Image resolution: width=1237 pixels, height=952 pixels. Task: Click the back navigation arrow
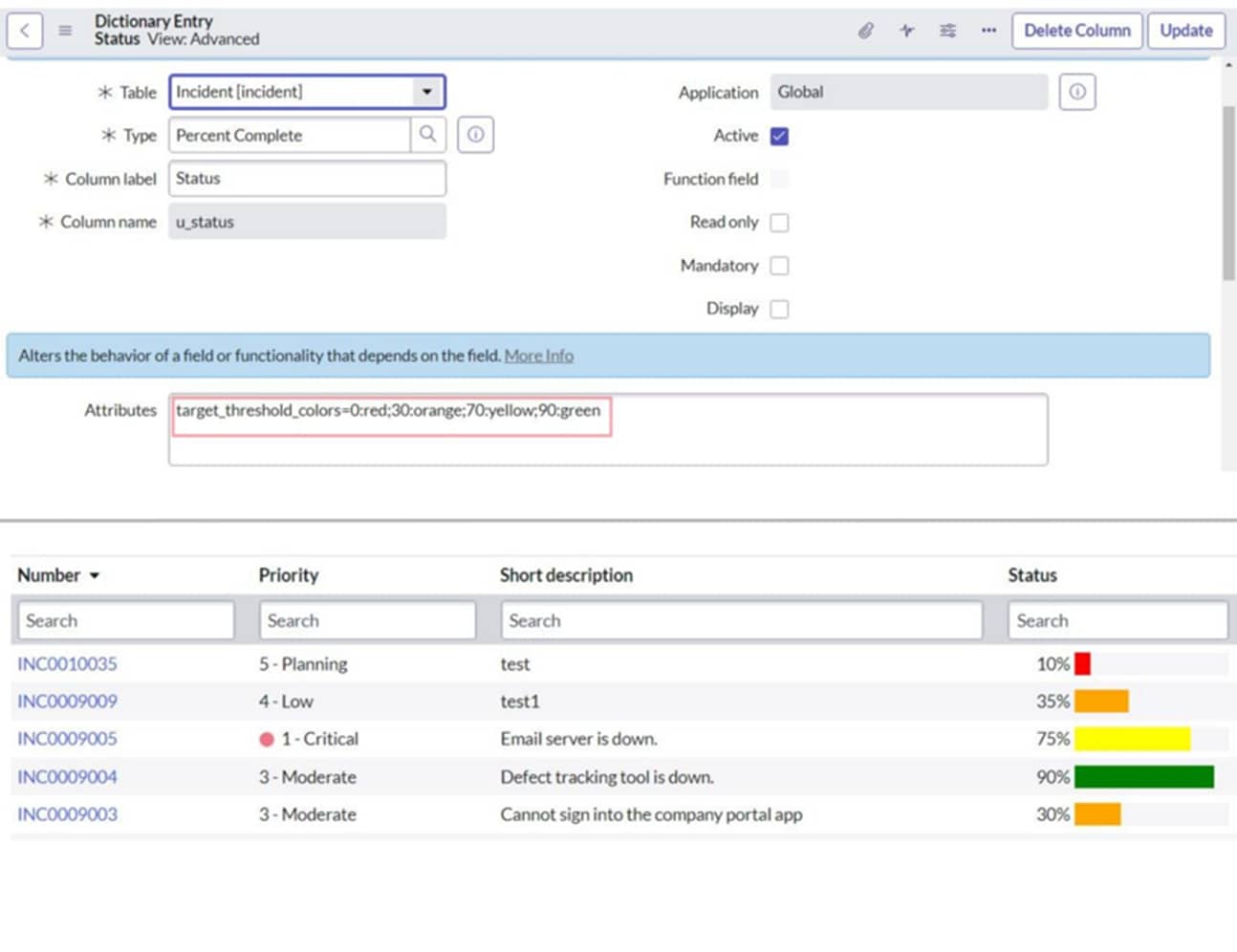coord(25,30)
